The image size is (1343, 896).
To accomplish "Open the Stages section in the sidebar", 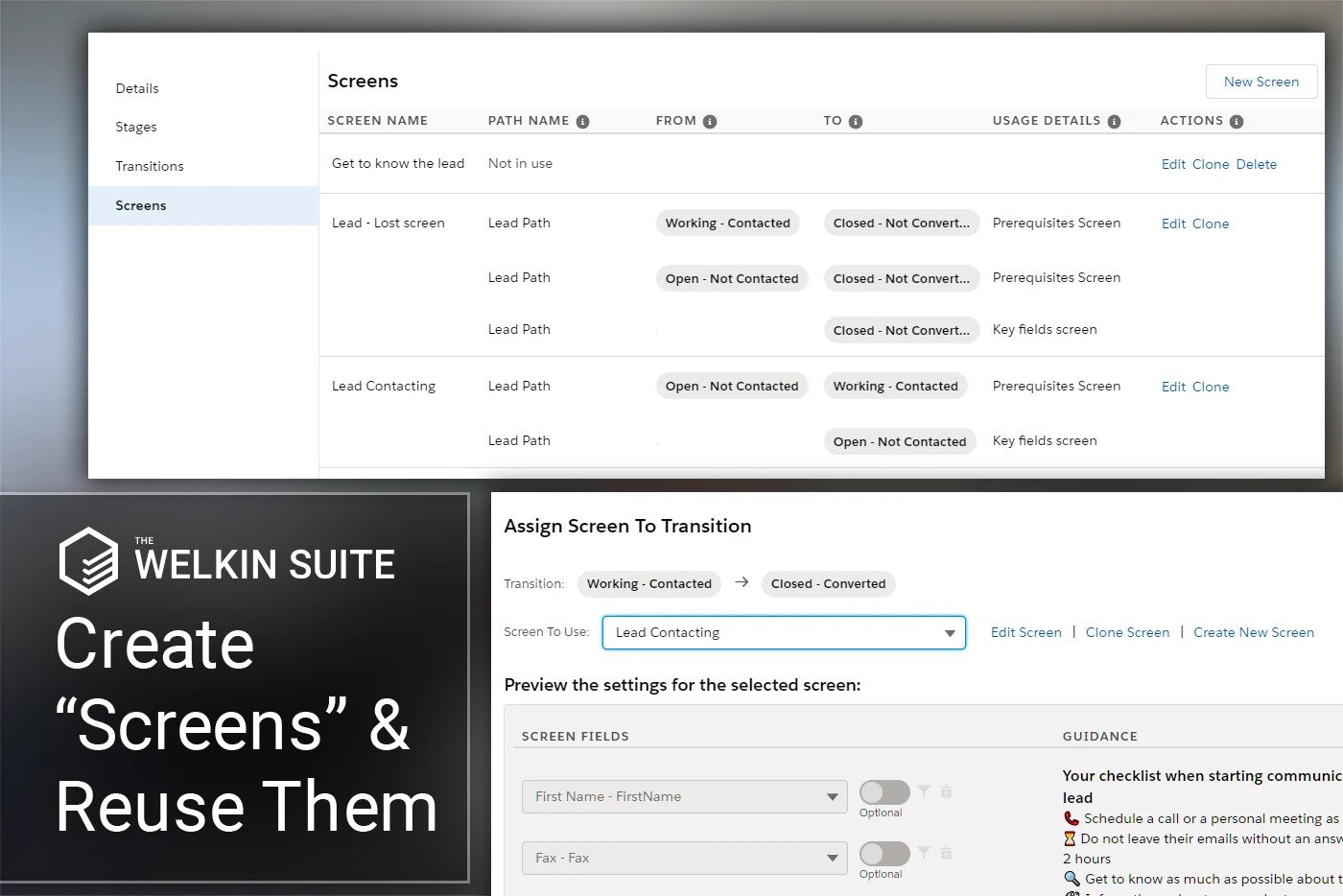I will [x=136, y=127].
